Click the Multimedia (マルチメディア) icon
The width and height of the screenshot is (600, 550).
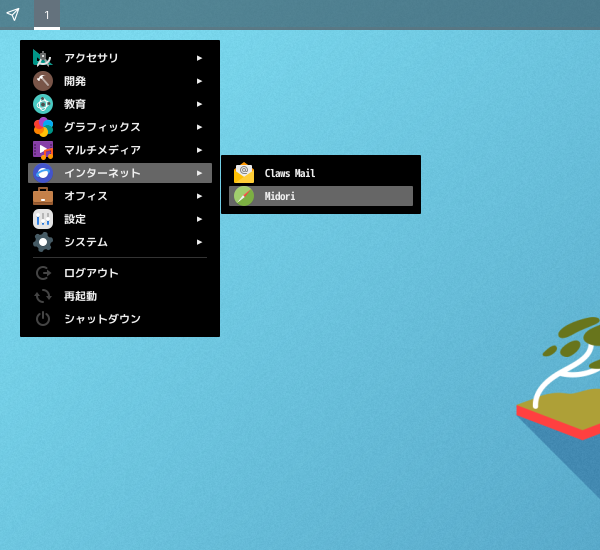(x=43, y=150)
